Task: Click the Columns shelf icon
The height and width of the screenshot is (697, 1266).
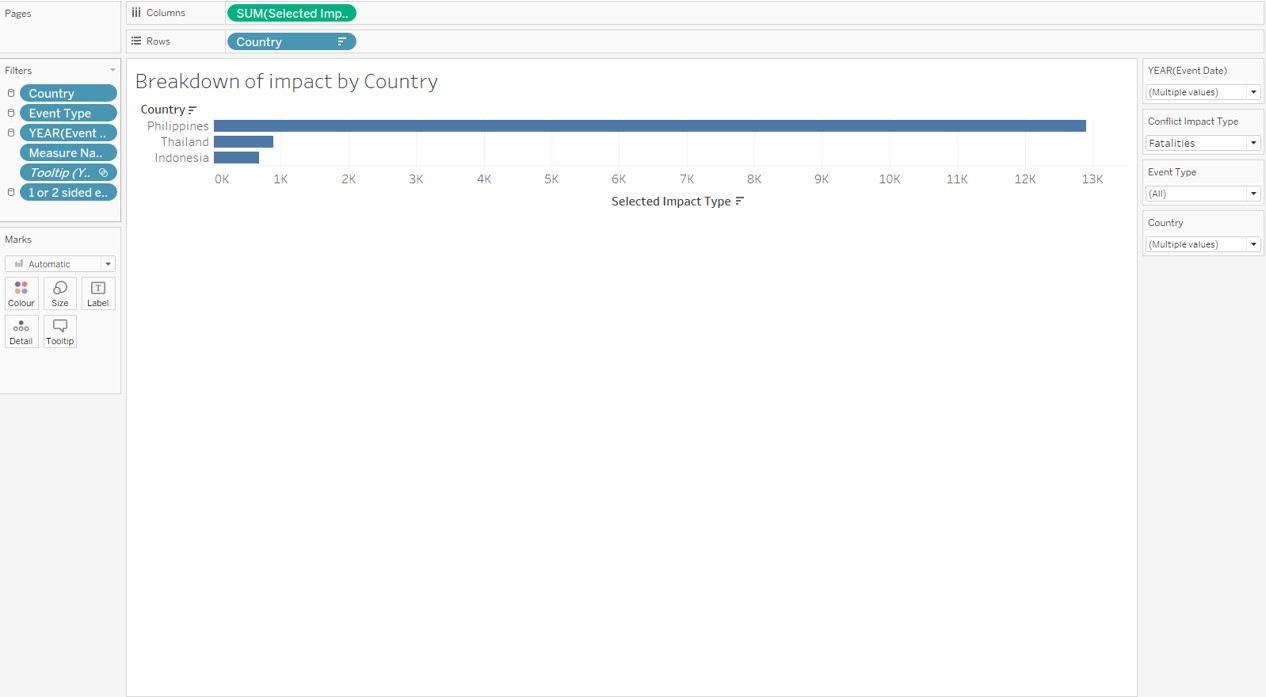Action: pos(138,12)
